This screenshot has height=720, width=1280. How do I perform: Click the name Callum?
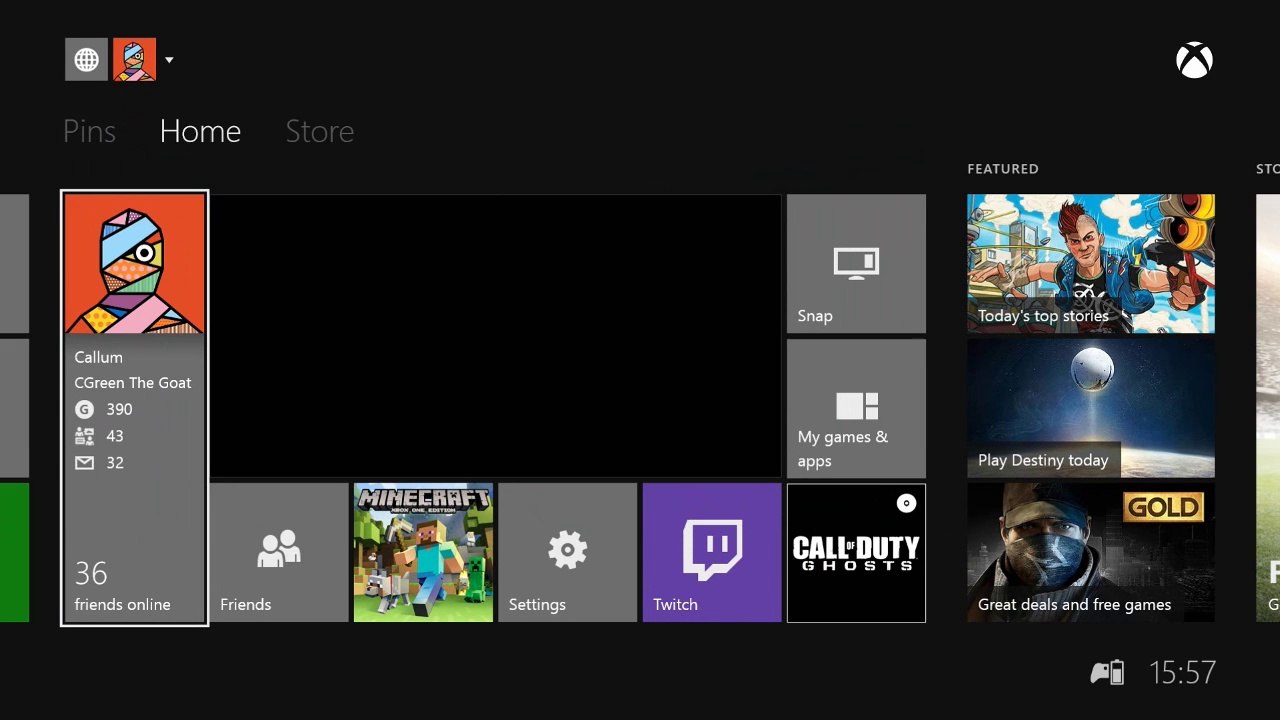[x=98, y=357]
